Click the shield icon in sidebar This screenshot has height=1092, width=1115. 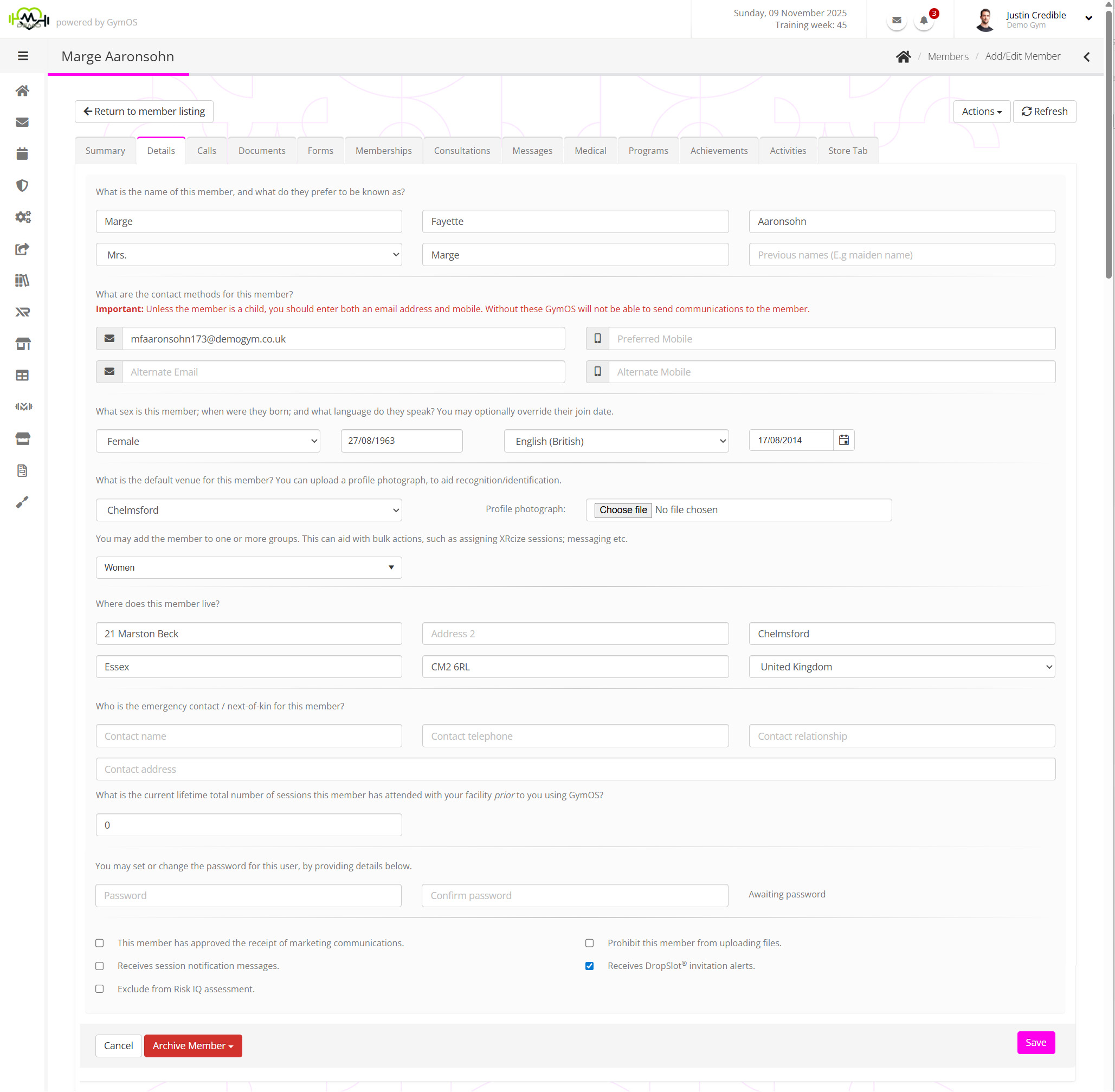(22, 185)
